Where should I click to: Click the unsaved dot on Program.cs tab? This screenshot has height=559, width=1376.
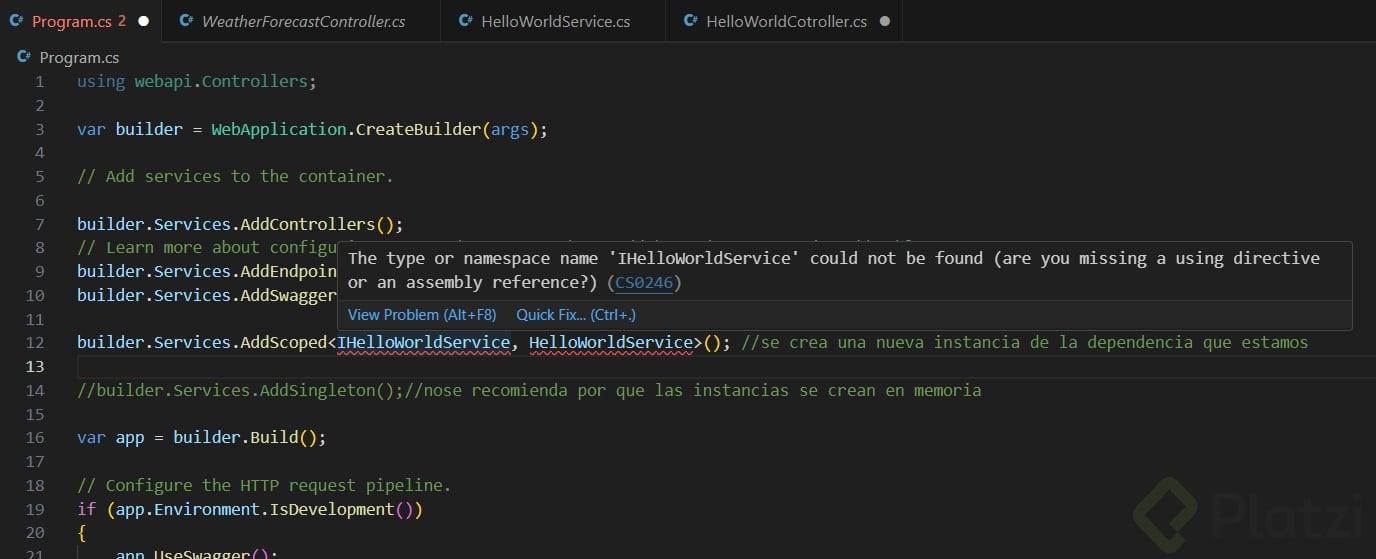144,21
